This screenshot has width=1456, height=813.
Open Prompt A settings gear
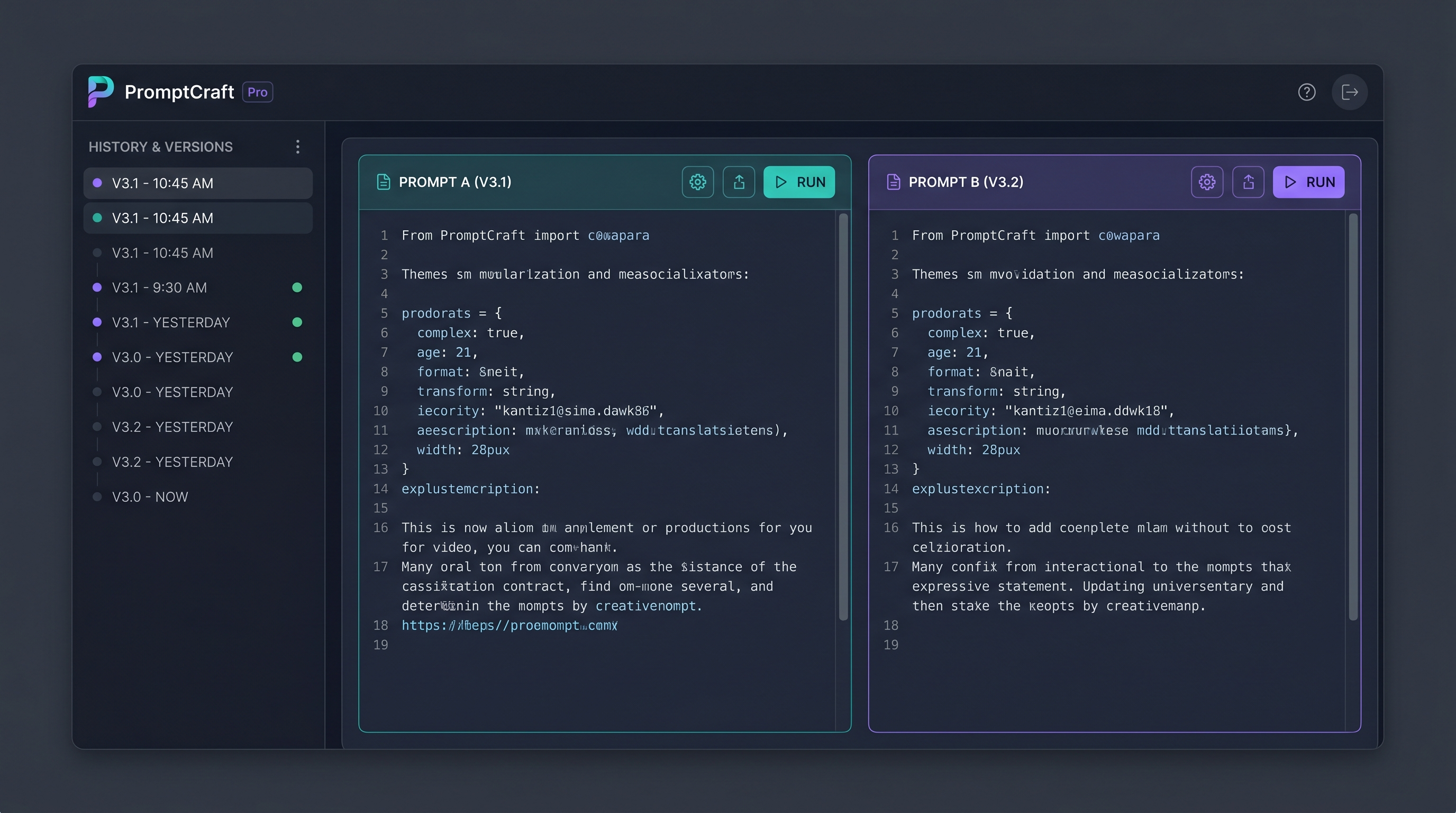point(697,182)
